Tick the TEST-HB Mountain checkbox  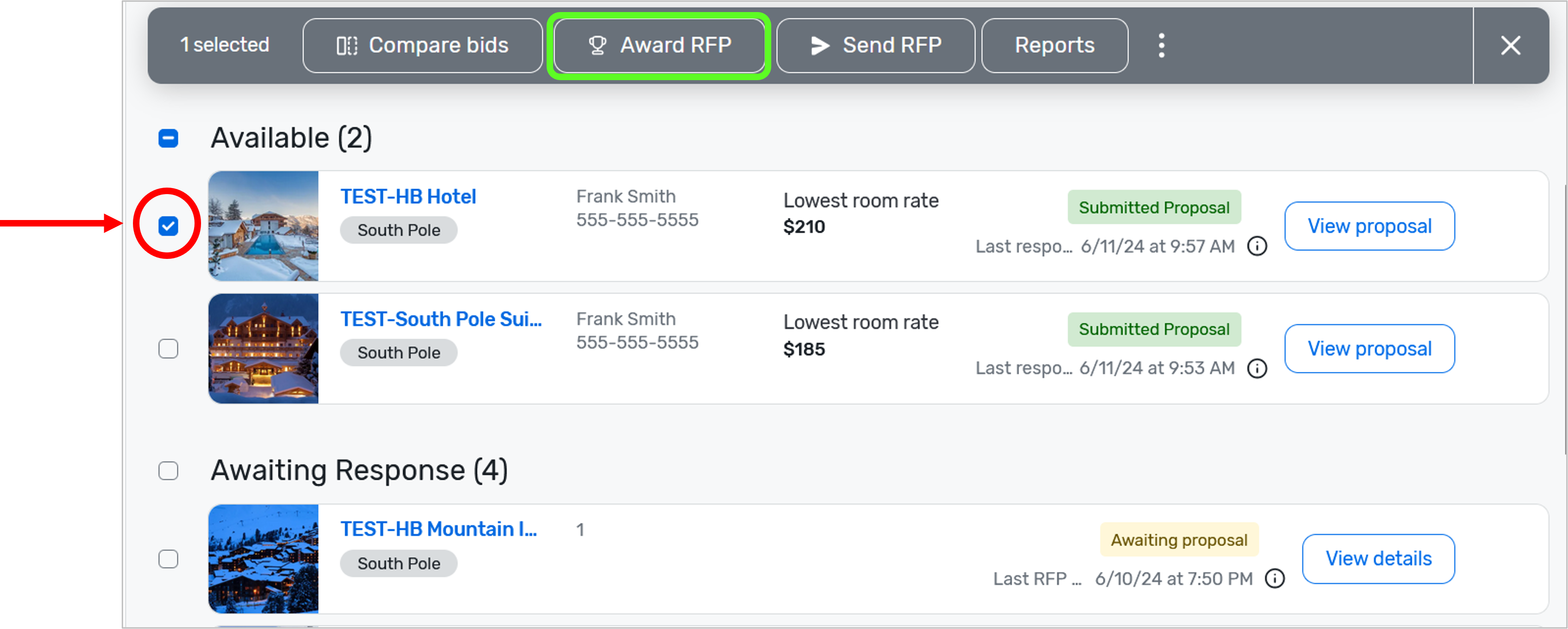click(168, 559)
